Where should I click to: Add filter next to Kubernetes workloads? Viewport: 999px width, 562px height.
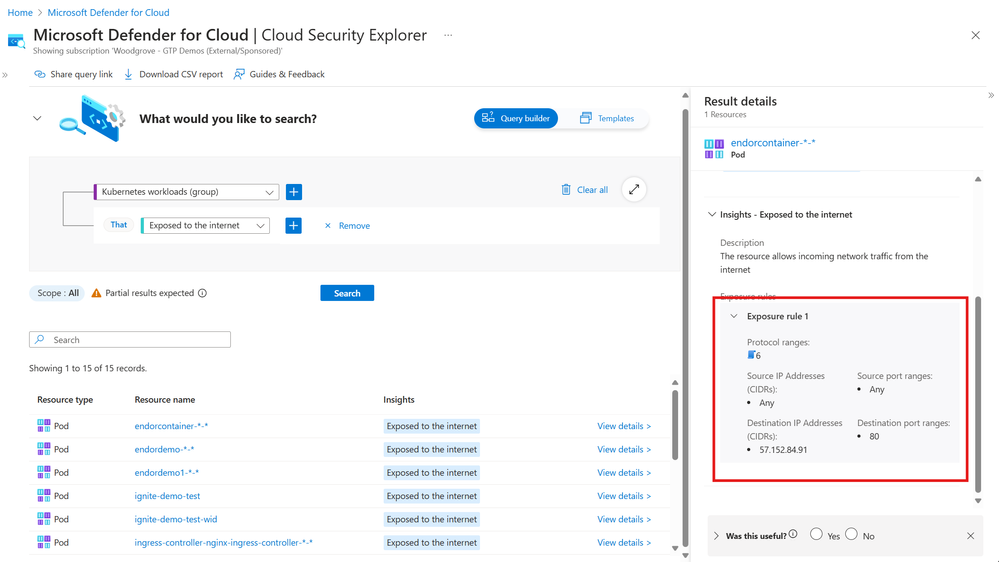tap(294, 192)
